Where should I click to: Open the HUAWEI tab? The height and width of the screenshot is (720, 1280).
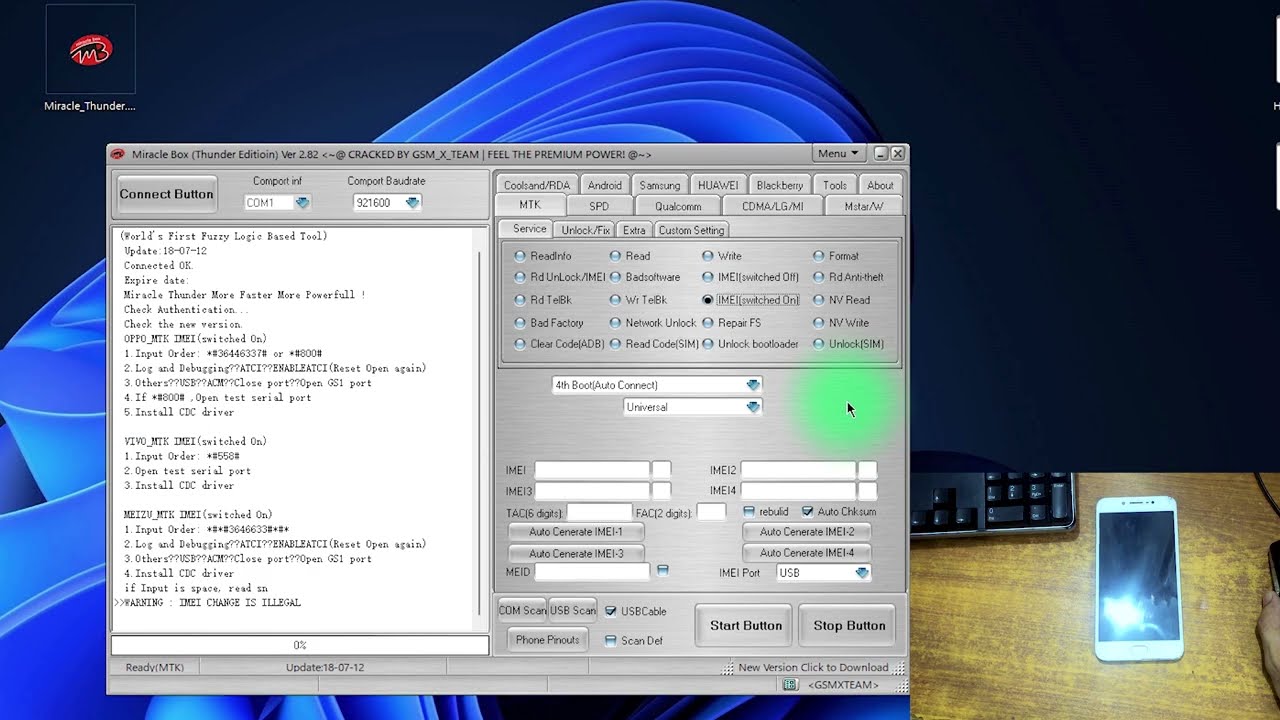click(718, 185)
